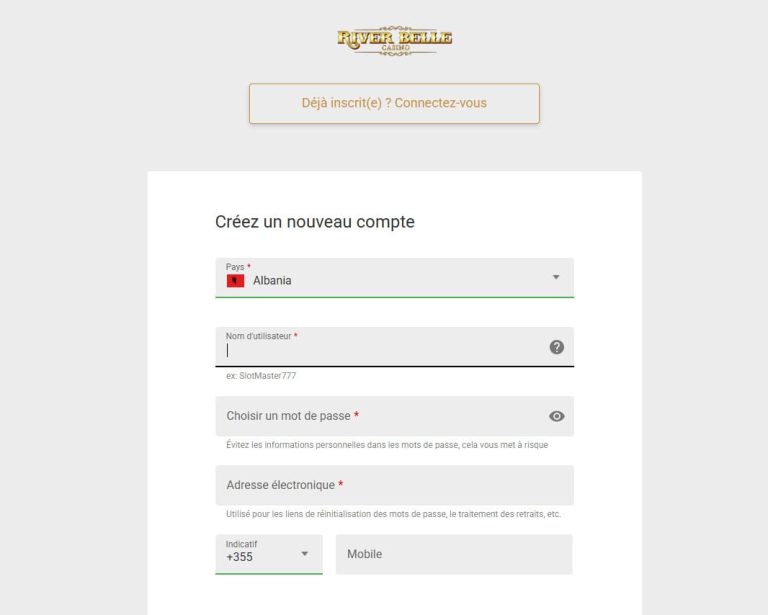Viewport: 768px width, 615px height.
Task: Select the Albania country name text
Action: pos(272,281)
